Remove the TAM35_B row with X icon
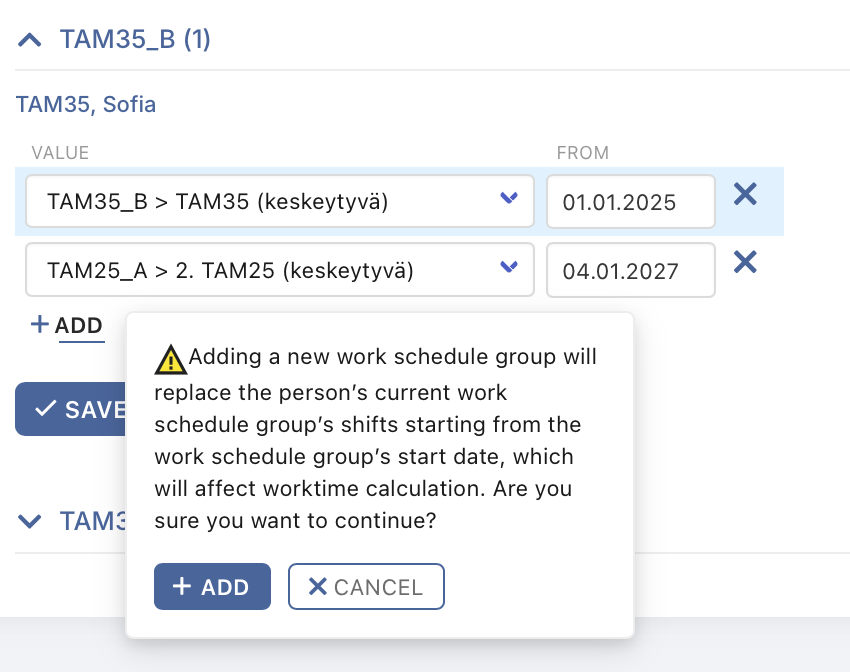This screenshot has width=850, height=672. (x=745, y=193)
